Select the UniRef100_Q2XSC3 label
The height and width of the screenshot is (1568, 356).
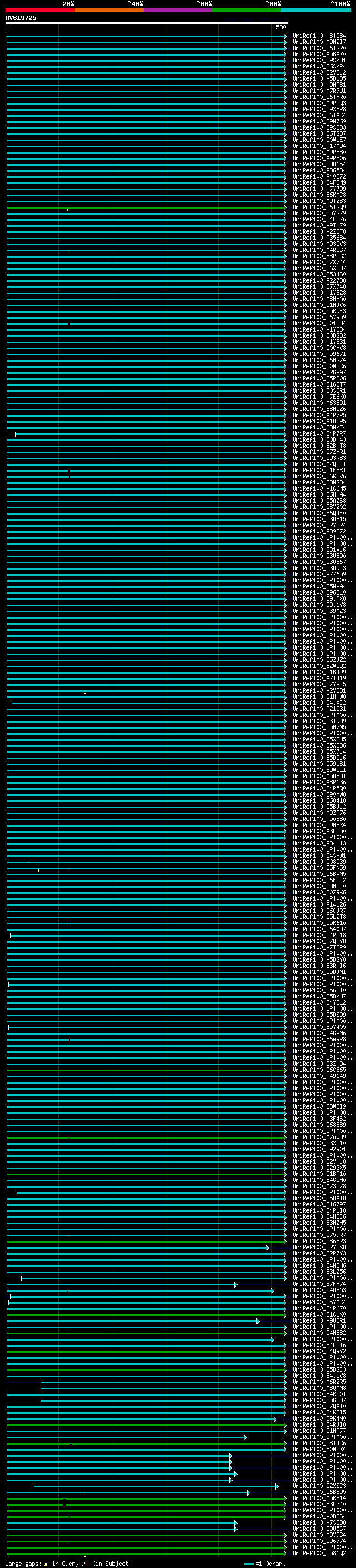tap(319, 1486)
